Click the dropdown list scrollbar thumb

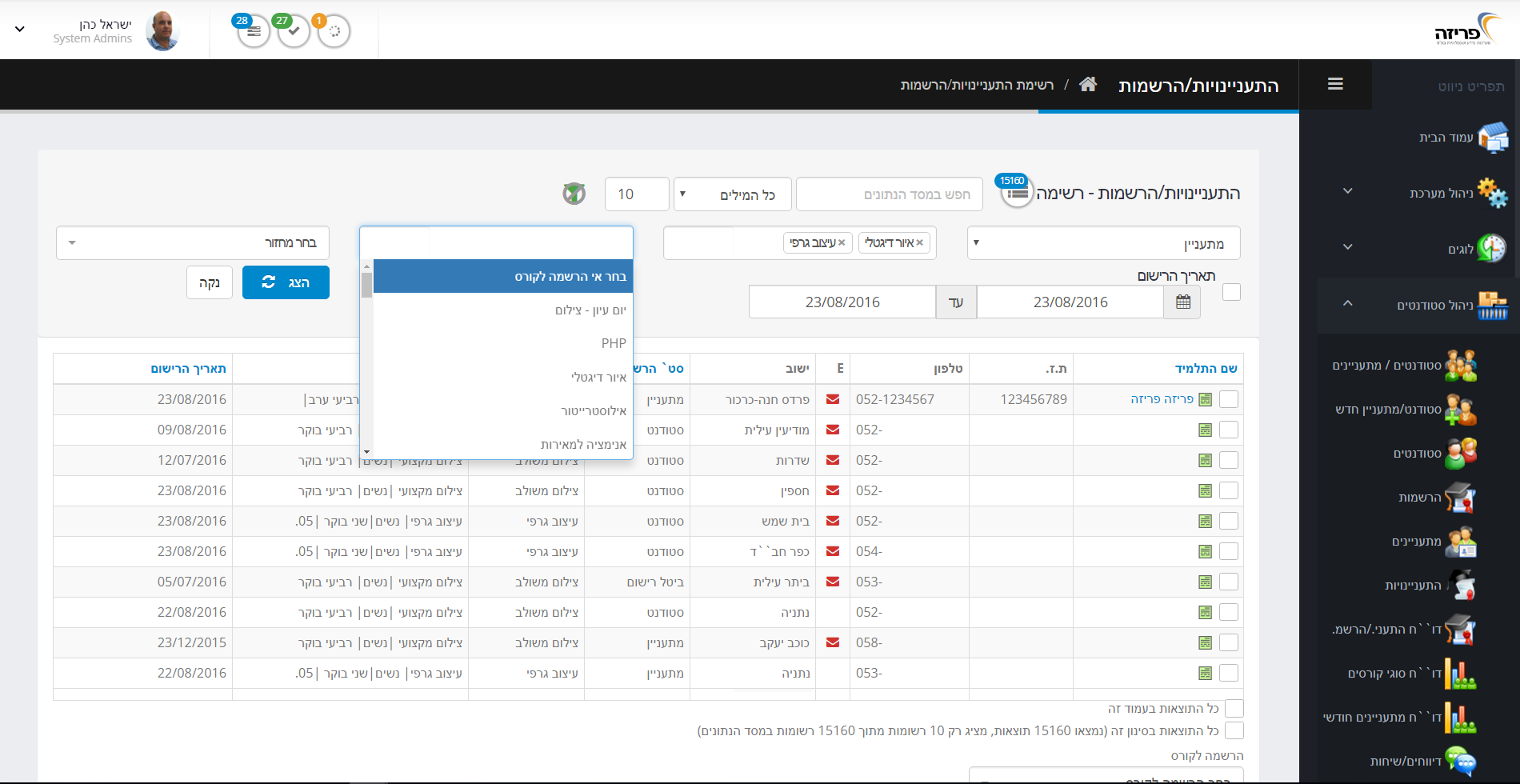(x=366, y=285)
